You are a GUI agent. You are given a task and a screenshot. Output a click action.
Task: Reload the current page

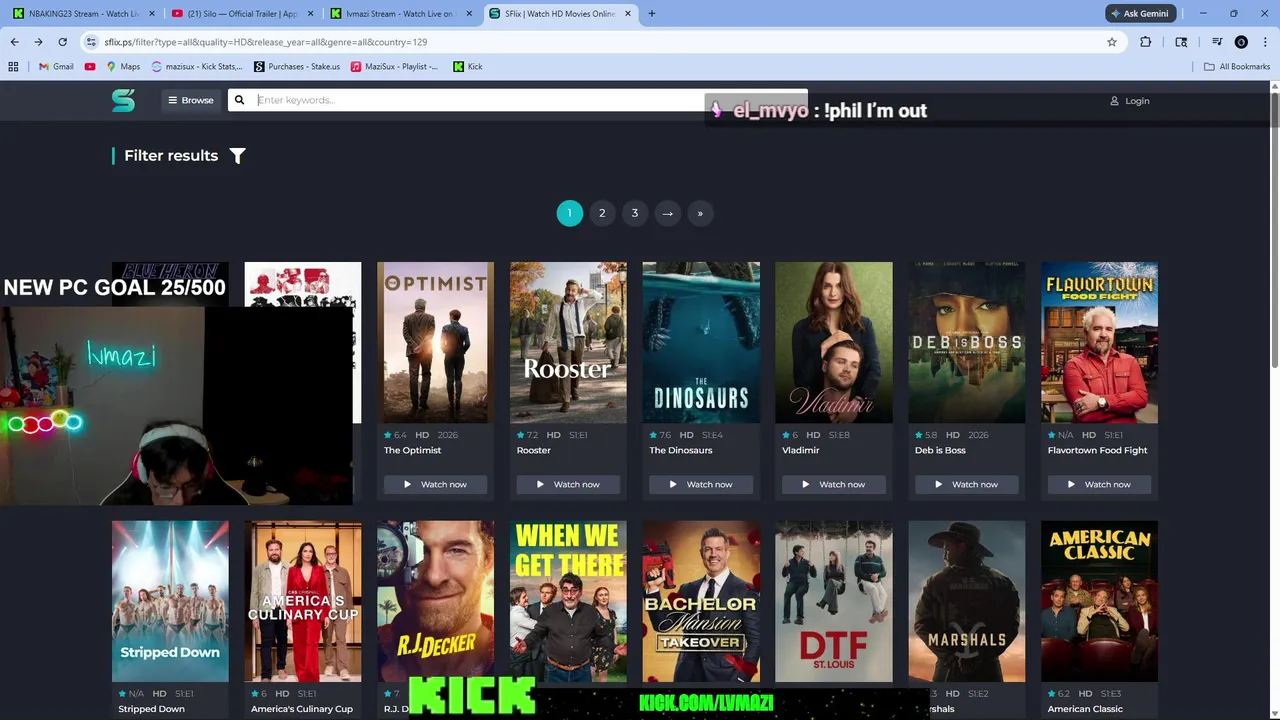point(62,42)
